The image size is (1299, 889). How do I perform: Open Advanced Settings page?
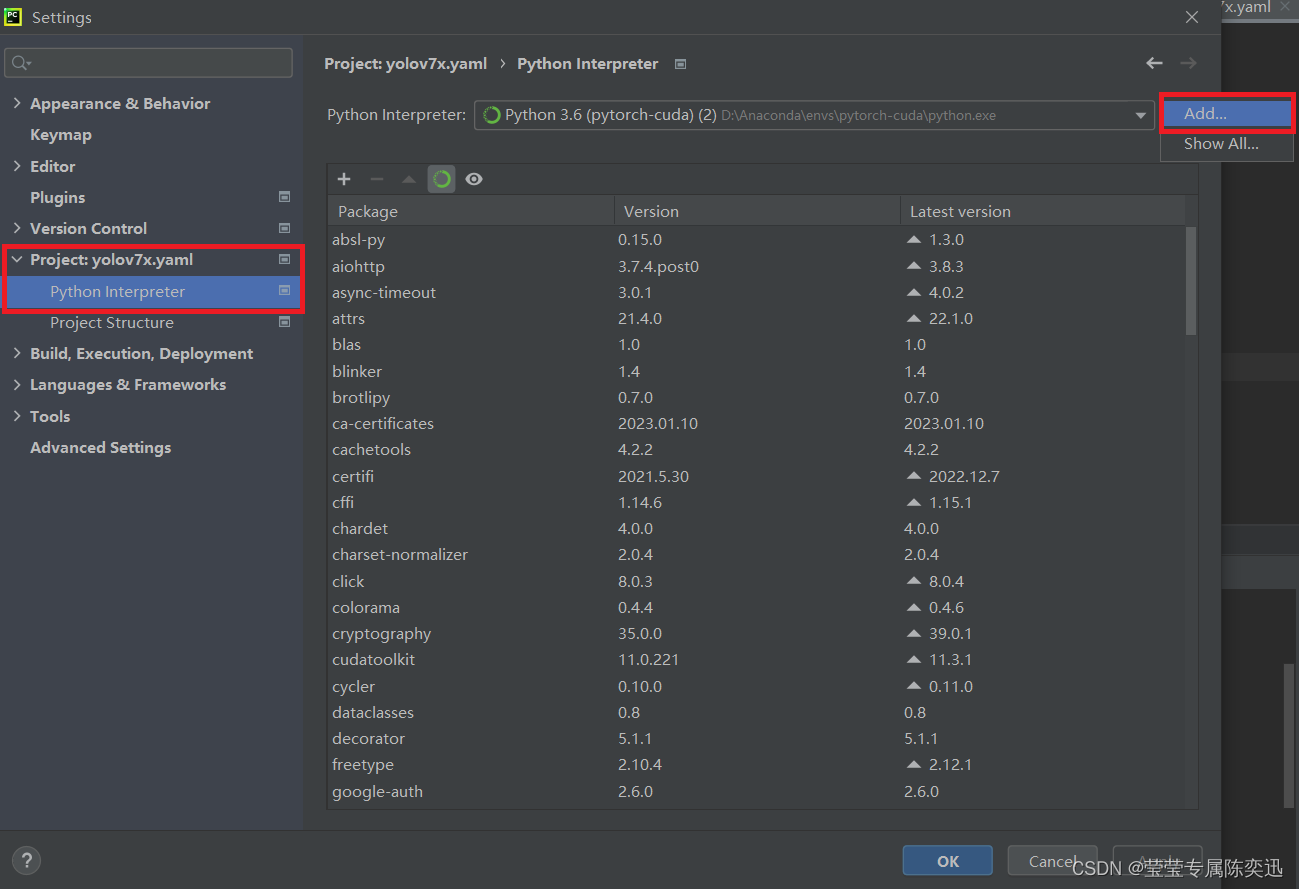[x=100, y=447]
